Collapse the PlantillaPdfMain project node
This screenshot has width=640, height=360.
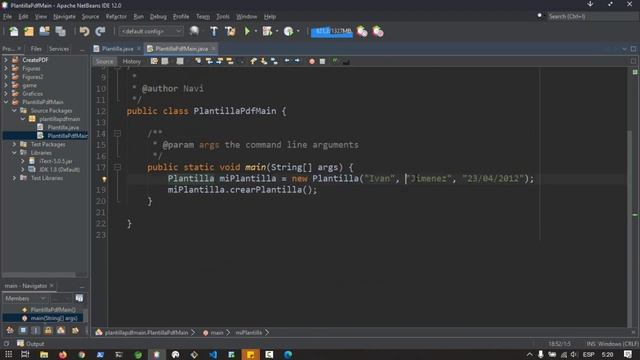pos(6,102)
